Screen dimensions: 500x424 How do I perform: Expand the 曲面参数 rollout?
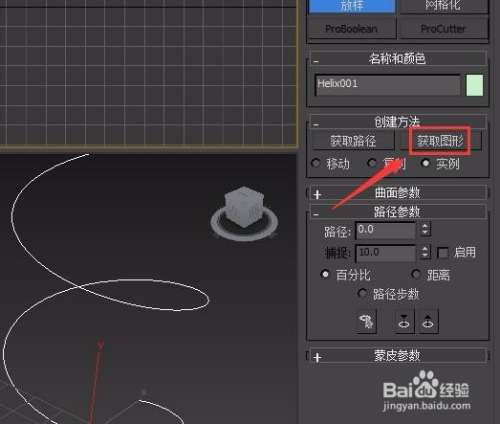398,193
